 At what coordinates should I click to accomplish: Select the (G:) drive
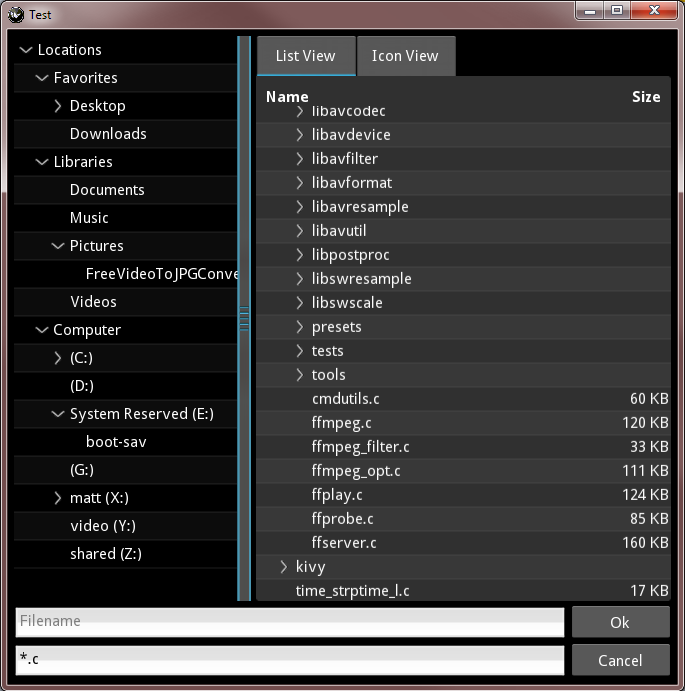click(82, 470)
